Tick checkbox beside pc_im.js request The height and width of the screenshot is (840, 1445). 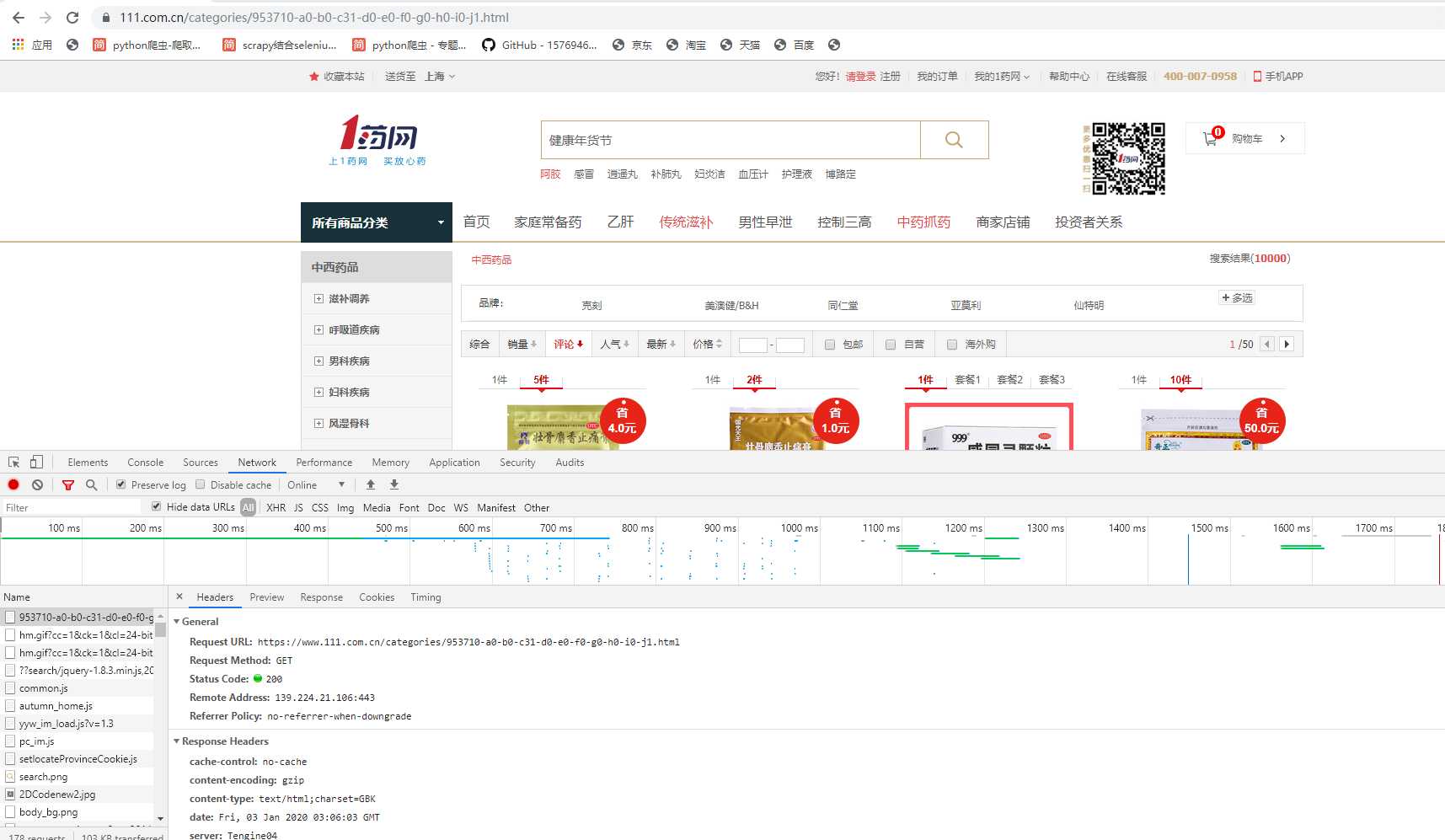point(10,741)
